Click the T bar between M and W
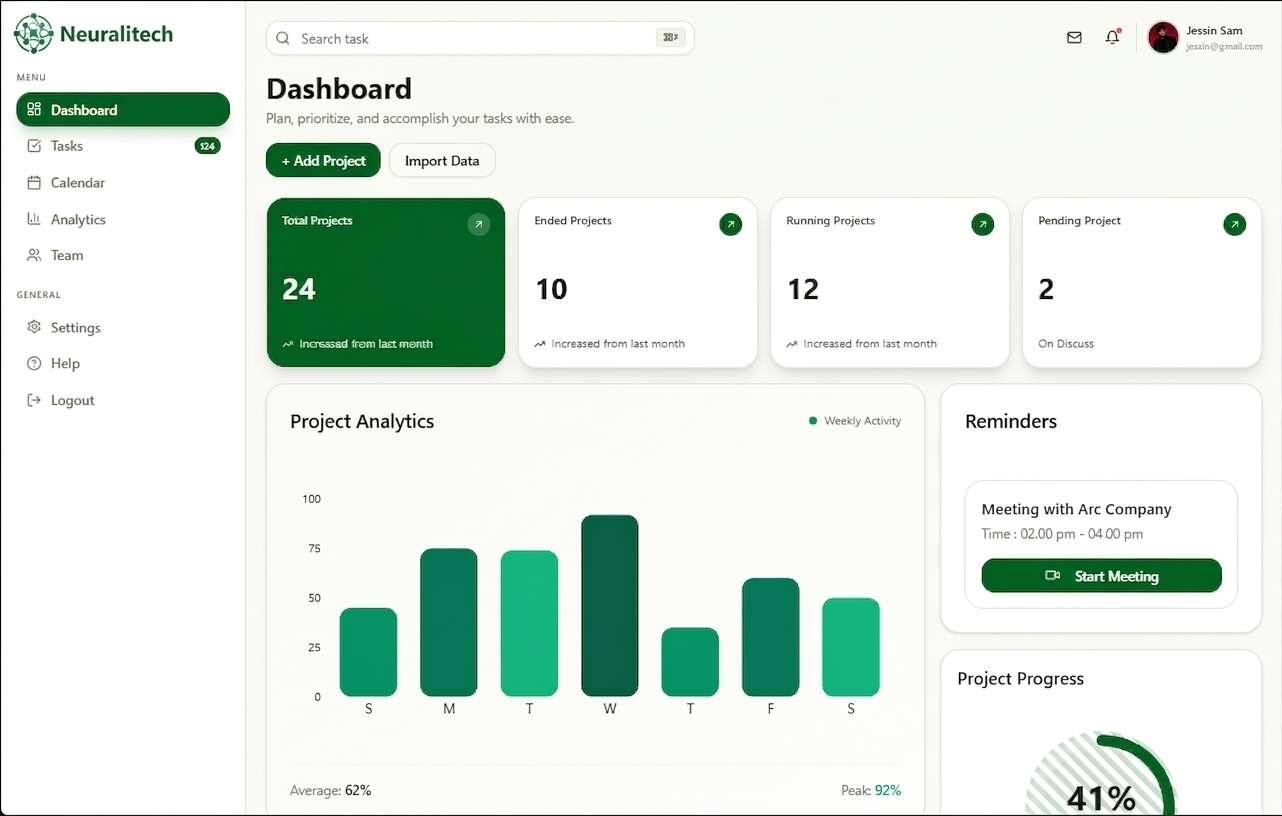This screenshot has height=816, width=1282. pyautogui.click(x=529, y=623)
